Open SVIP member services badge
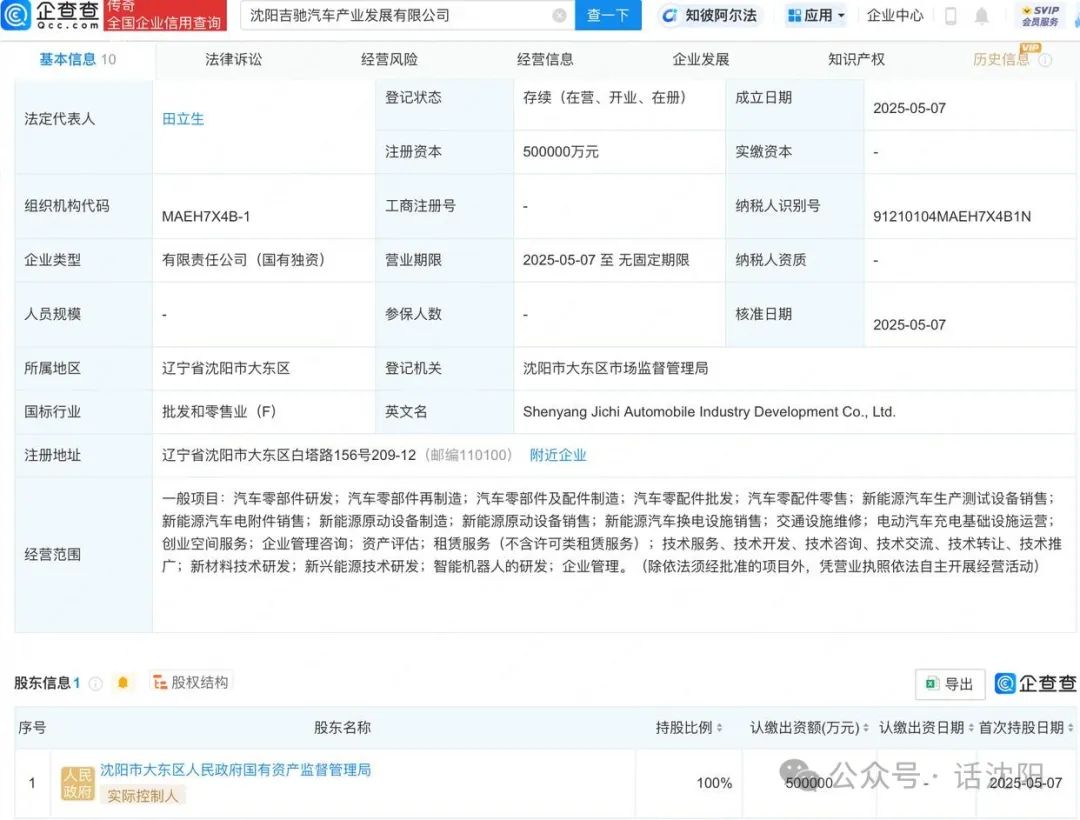Viewport: 1080px width, 820px height. [1040, 15]
